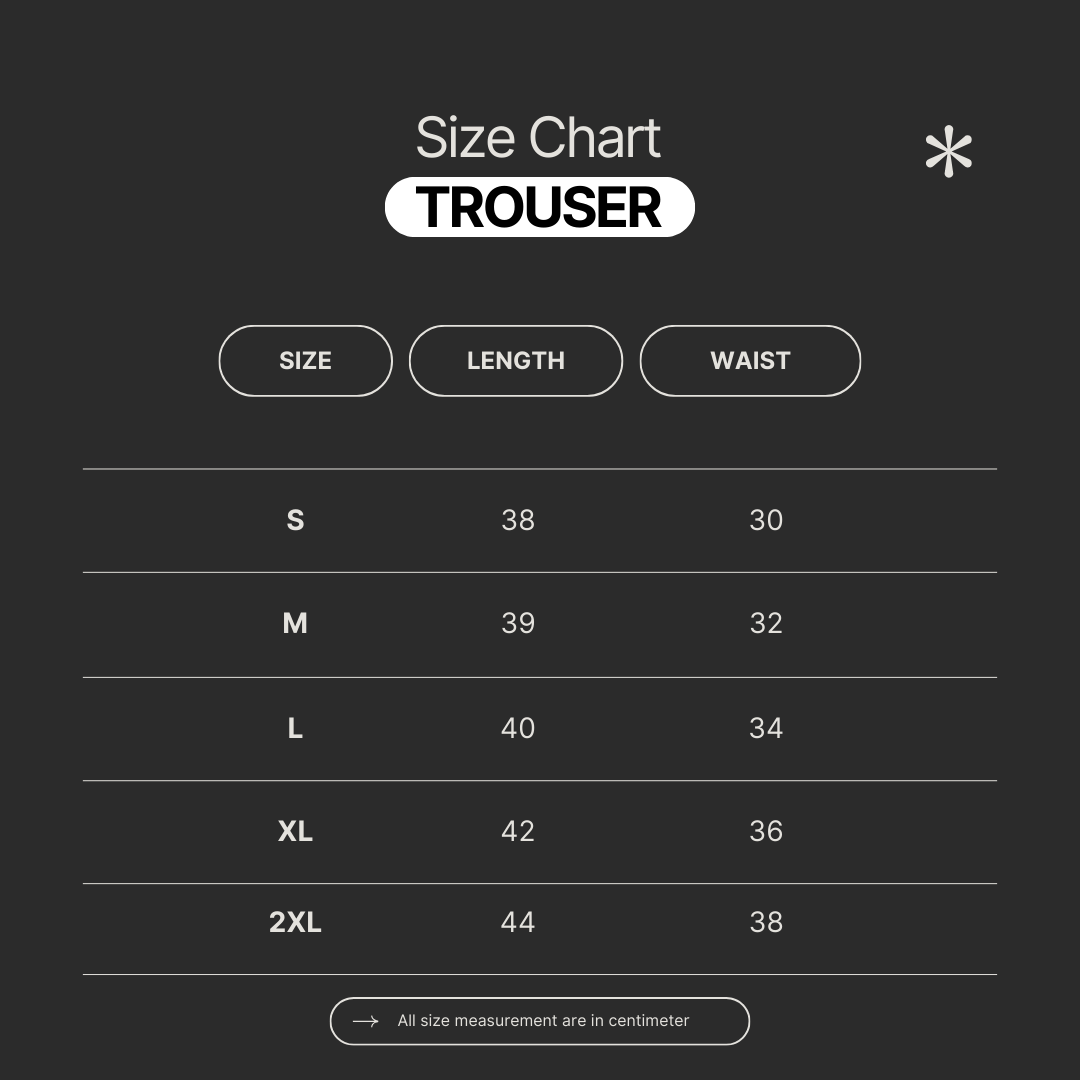Click the Size Chart heading text

538,138
